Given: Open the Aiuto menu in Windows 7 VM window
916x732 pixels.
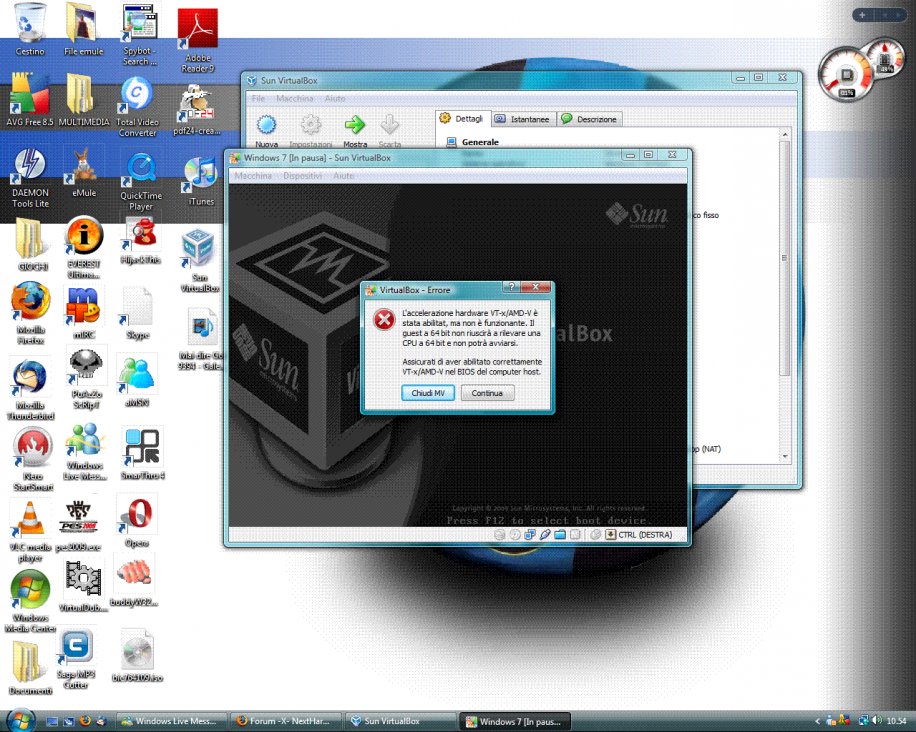Looking at the screenshot, I should [x=344, y=176].
